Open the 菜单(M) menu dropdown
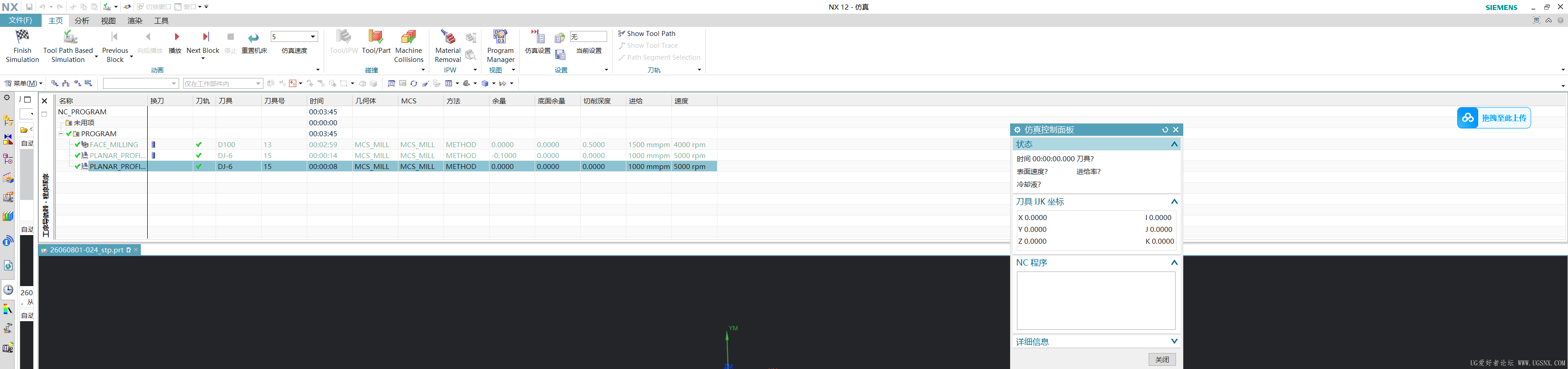 [24, 83]
